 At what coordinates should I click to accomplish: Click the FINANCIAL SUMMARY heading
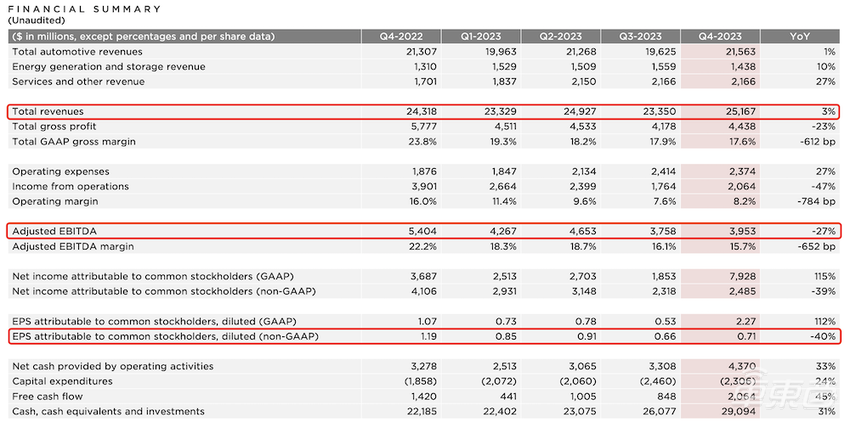click(x=84, y=9)
